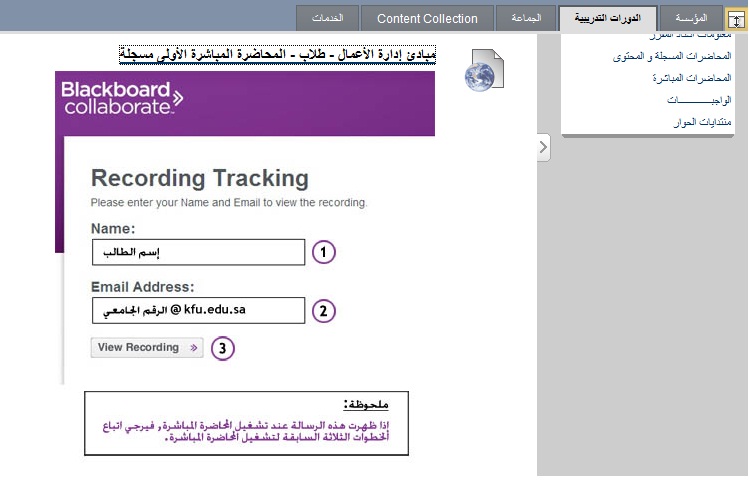Click the Recording Tracking heading
Viewport: 749px width, 484px height.
pos(200,178)
